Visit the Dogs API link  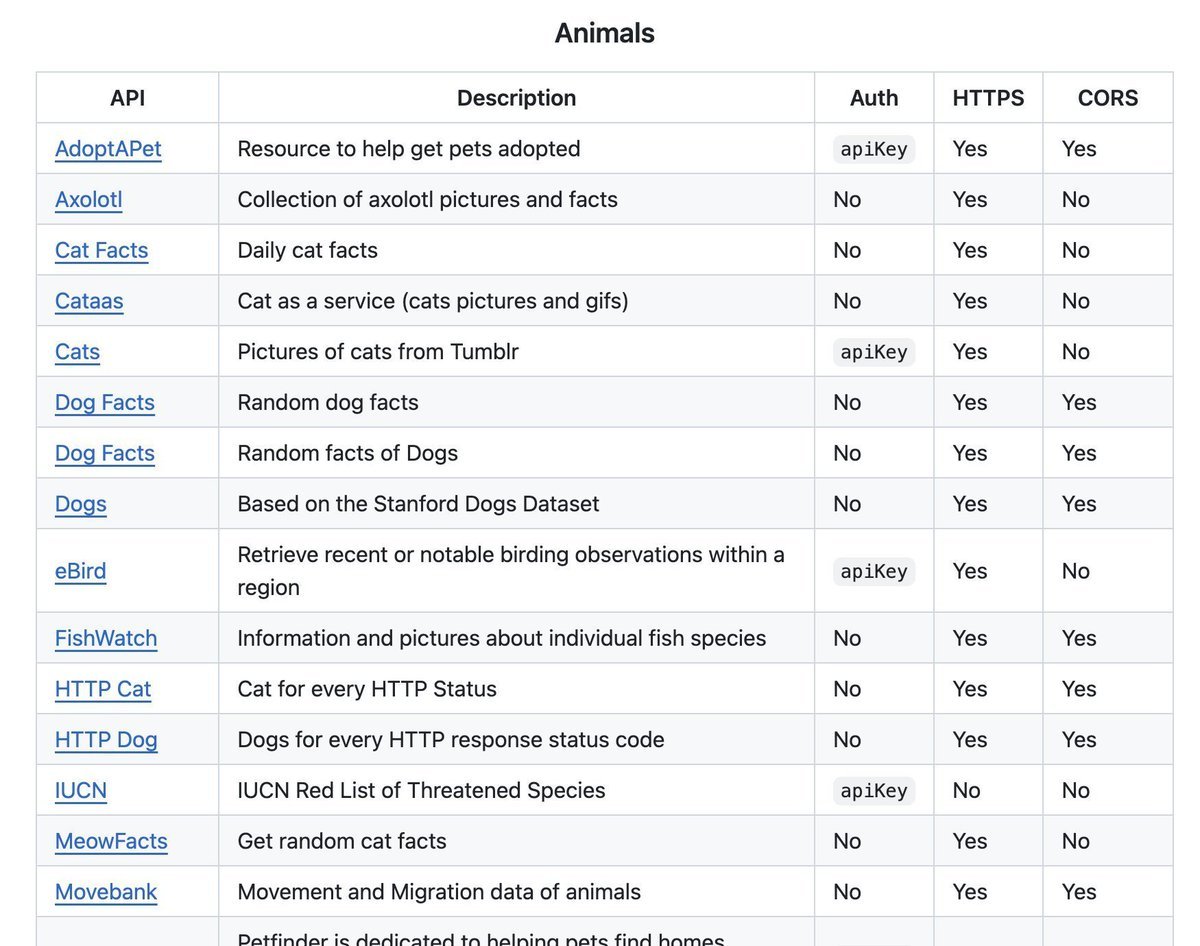[81, 504]
